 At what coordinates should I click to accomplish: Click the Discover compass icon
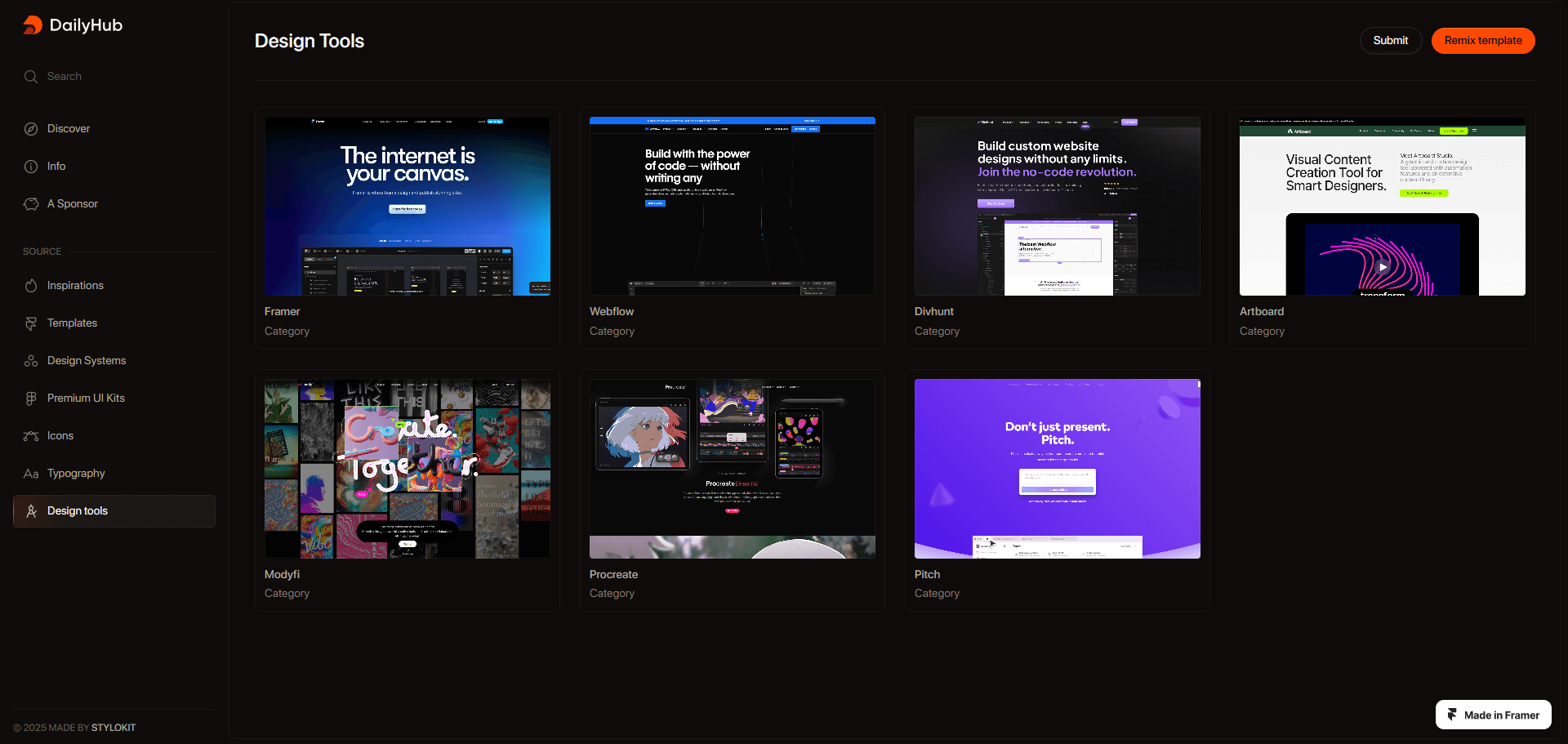[x=31, y=129]
